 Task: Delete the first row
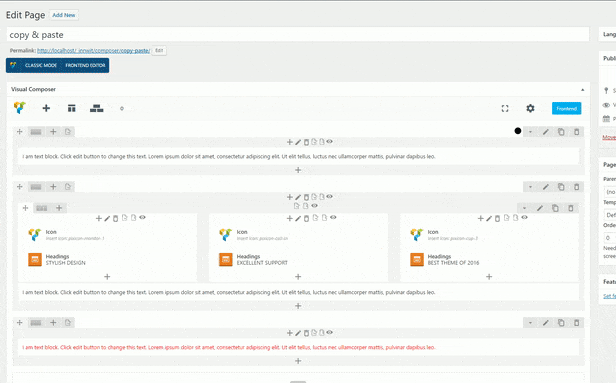pyautogui.click(x=576, y=132)
